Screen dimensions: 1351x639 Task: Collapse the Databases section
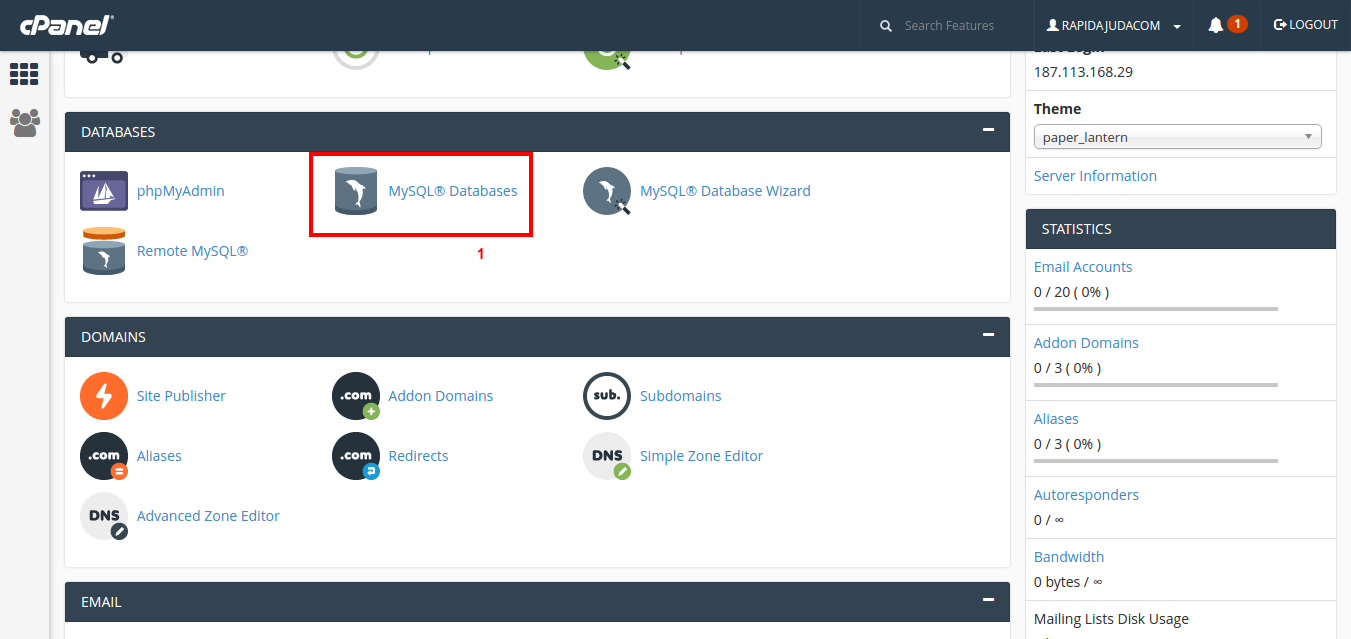988,130
